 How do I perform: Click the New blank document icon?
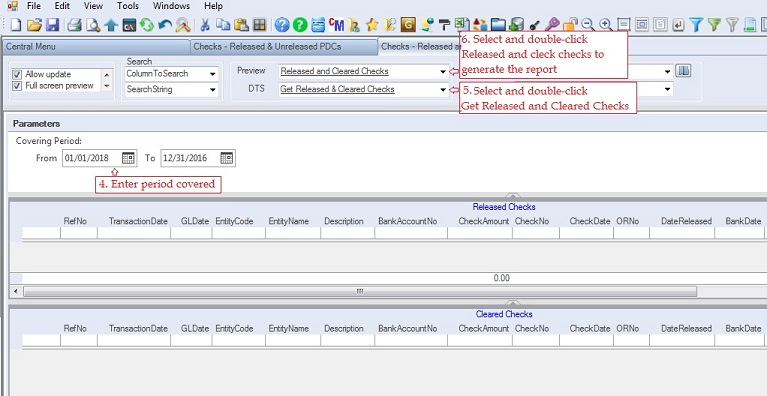point(16,24)
